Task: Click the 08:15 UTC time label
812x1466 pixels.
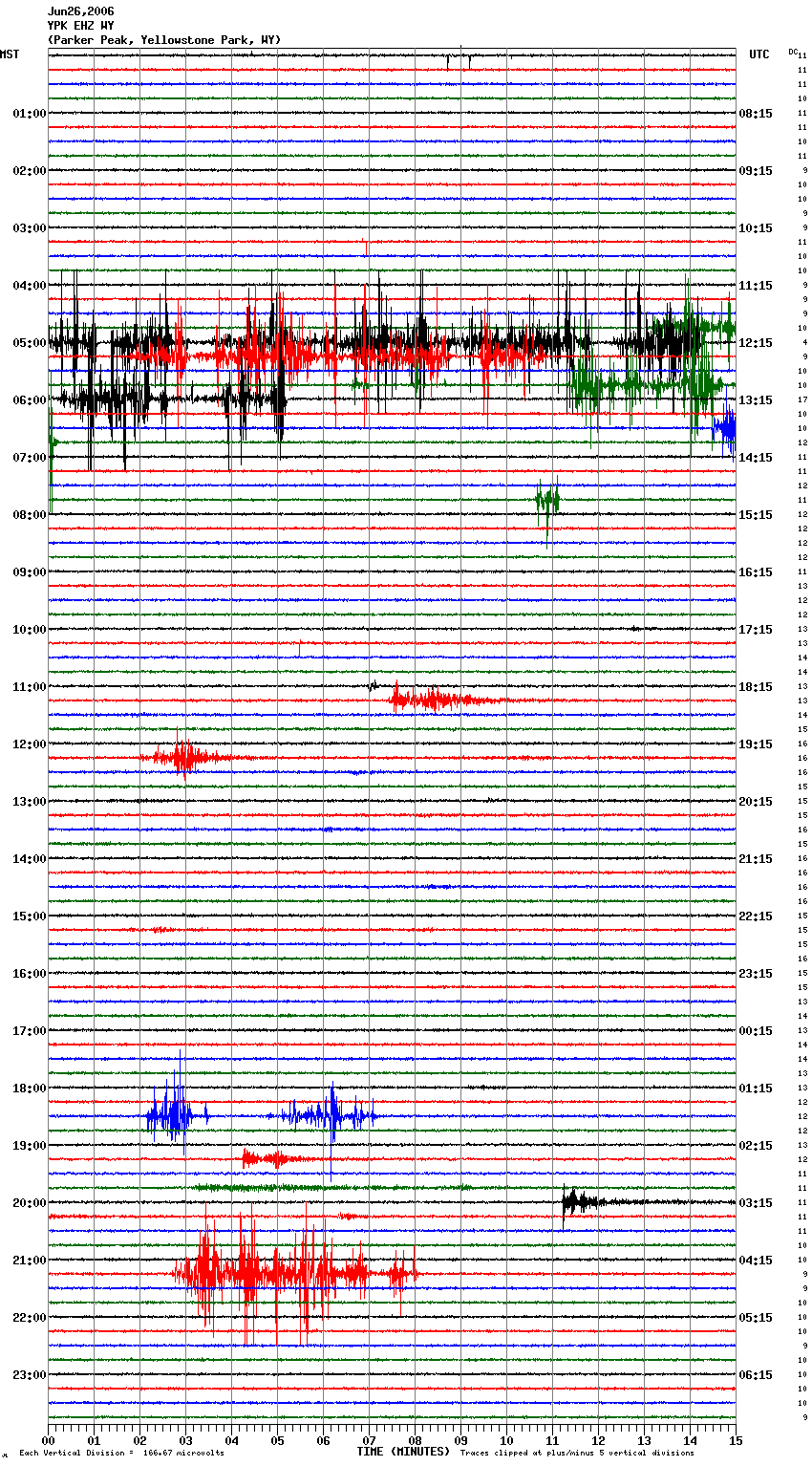Action: [756, 113]
